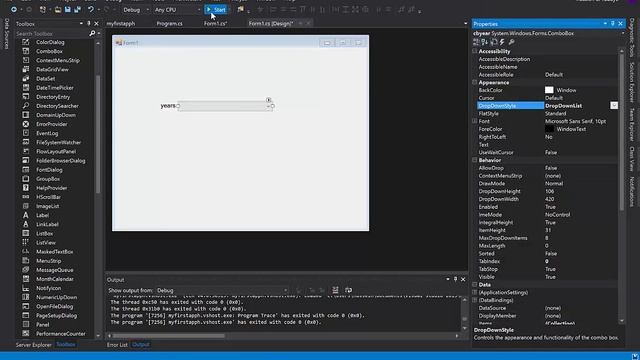The width and height of the screenshot is (640, 360).
Task: Select the MonthCalendar tool icon
Action: pos(26,279)
